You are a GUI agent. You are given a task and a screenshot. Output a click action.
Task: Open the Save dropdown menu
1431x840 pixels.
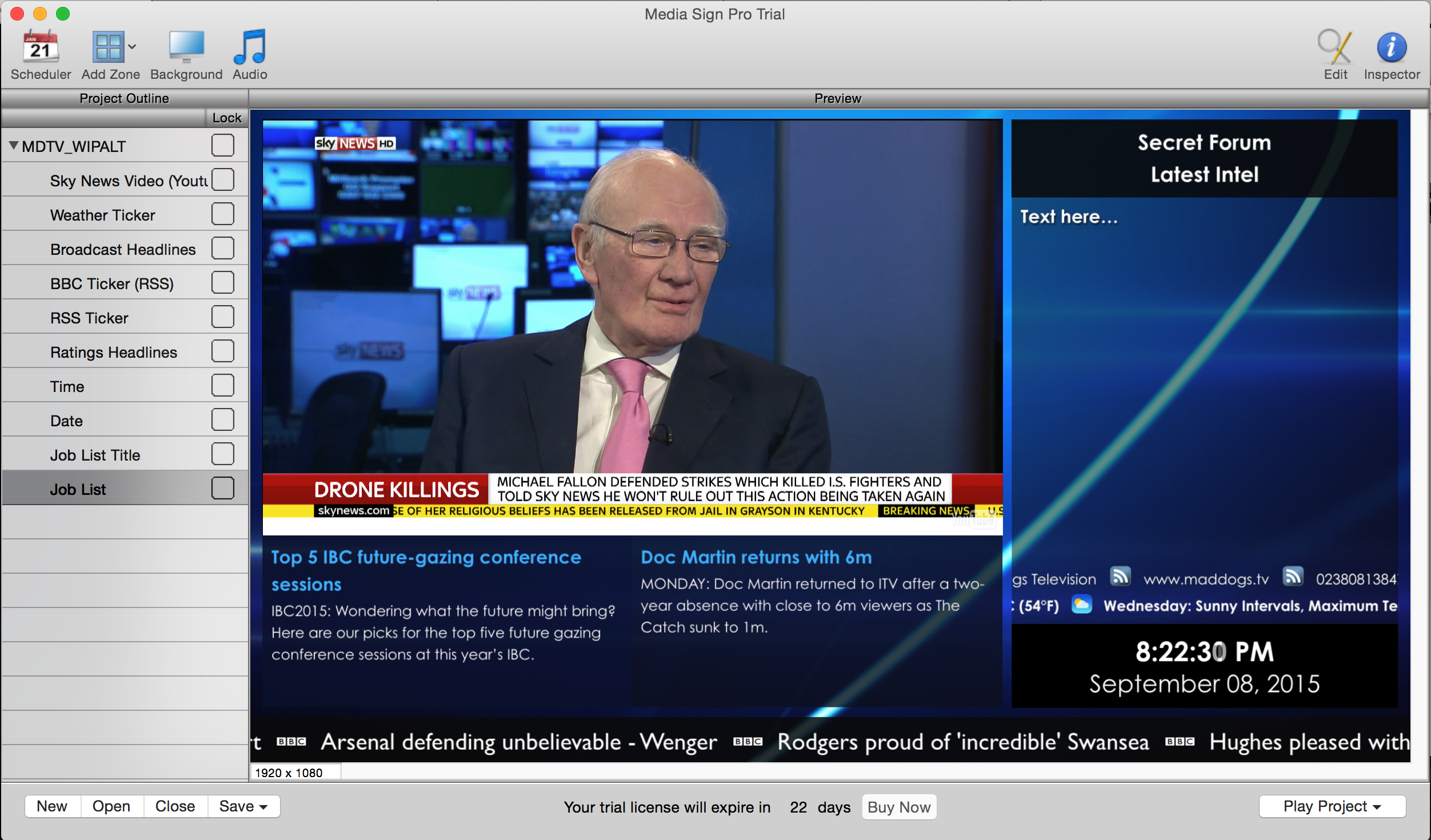(243, 806)
